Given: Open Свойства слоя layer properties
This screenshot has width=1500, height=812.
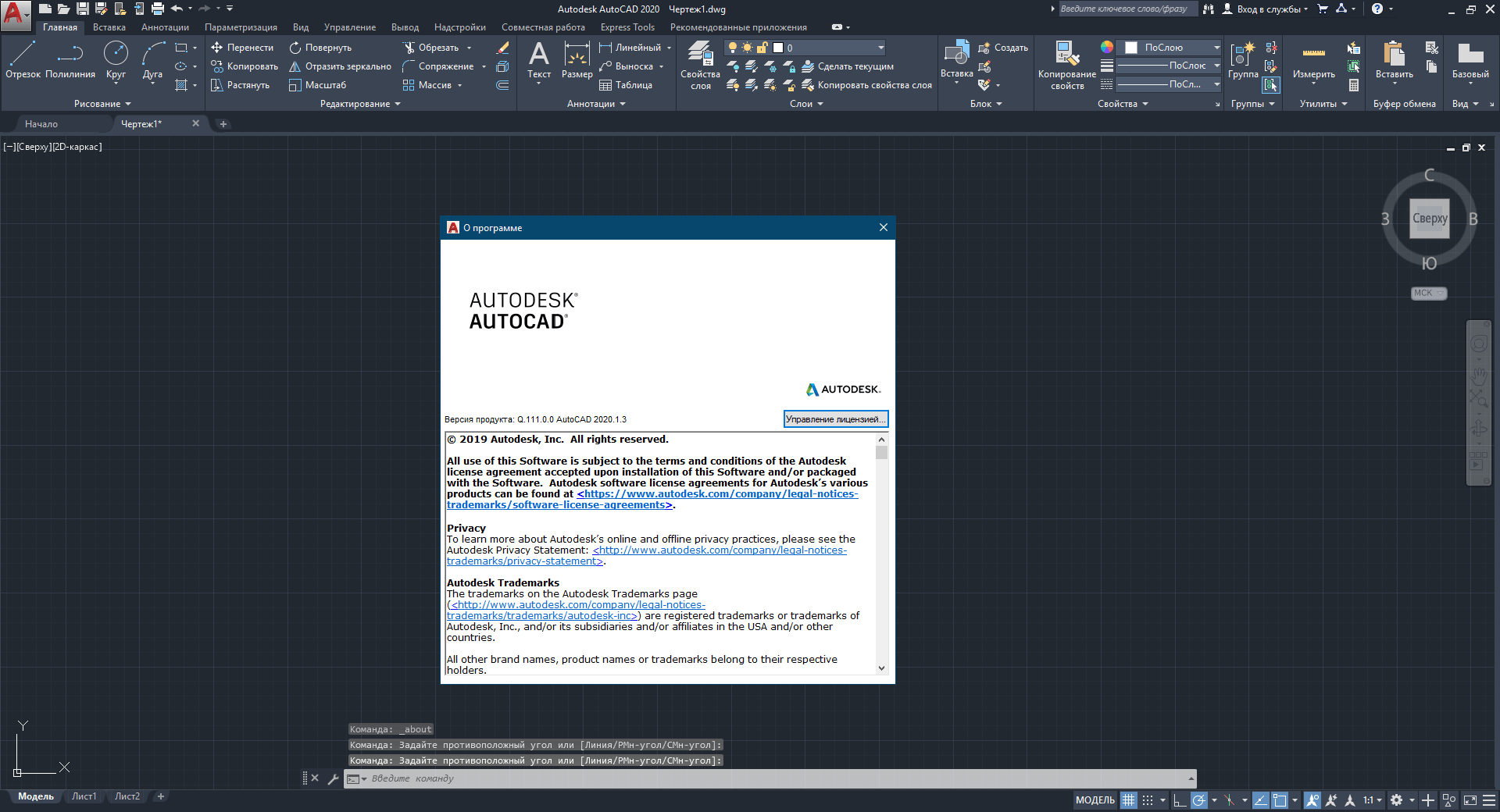Looking at the screenshot, I should pos(700,64).
